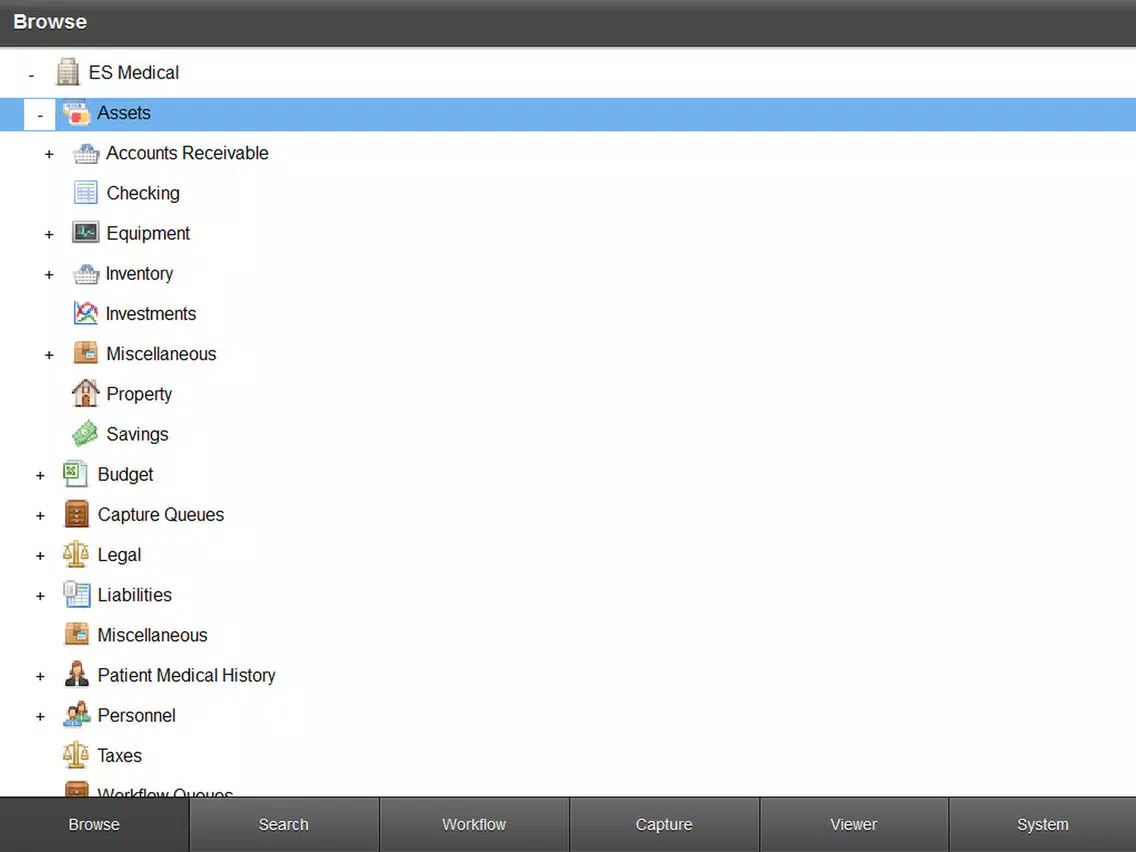1136x852 pixels.
Task: Select the Liabilities label
Action: pos(135,595)
